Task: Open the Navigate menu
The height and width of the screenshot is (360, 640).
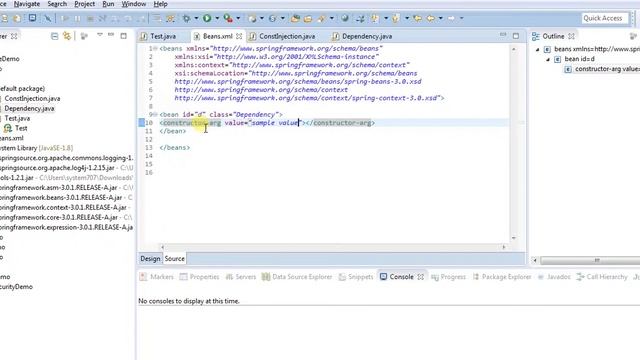Action: 27,4
